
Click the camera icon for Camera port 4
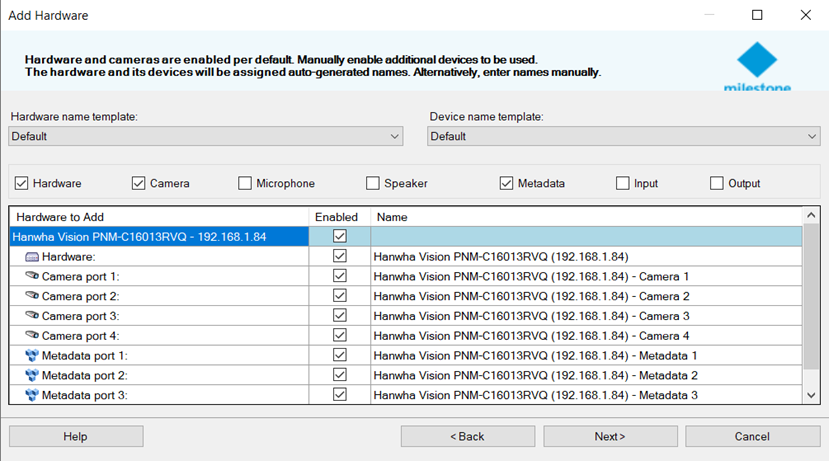tap(32, 335)
